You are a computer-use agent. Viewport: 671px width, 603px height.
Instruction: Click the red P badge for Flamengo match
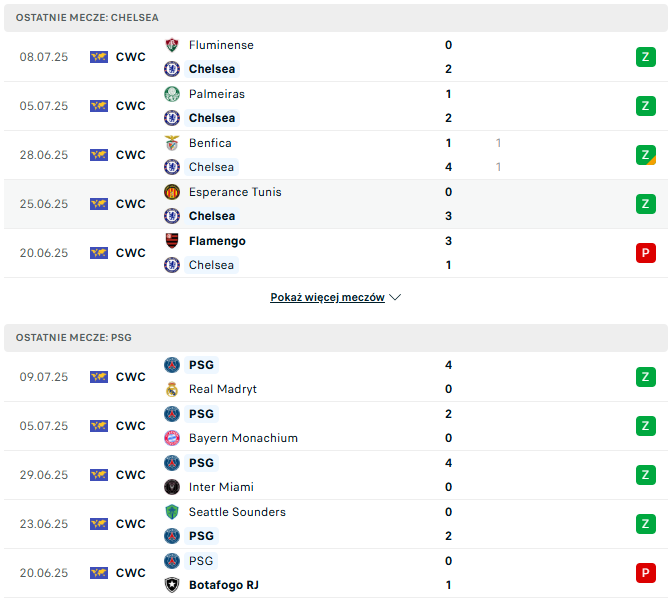[646, 253]
